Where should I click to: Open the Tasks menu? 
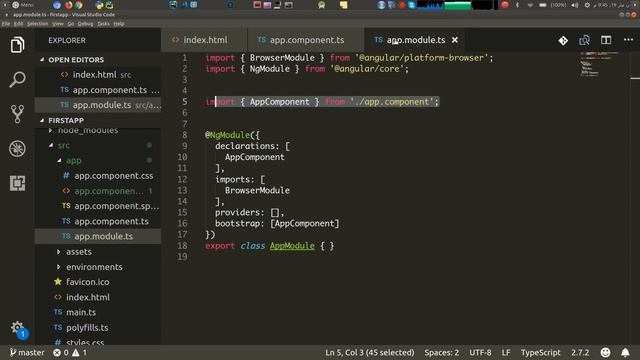pyautogui.click(x=103, y=24)
